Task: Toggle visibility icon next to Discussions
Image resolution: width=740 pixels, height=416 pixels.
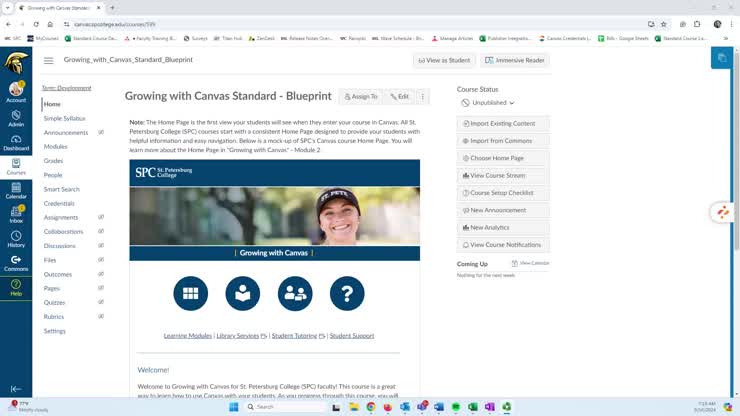Action: [x=101, y=246]
